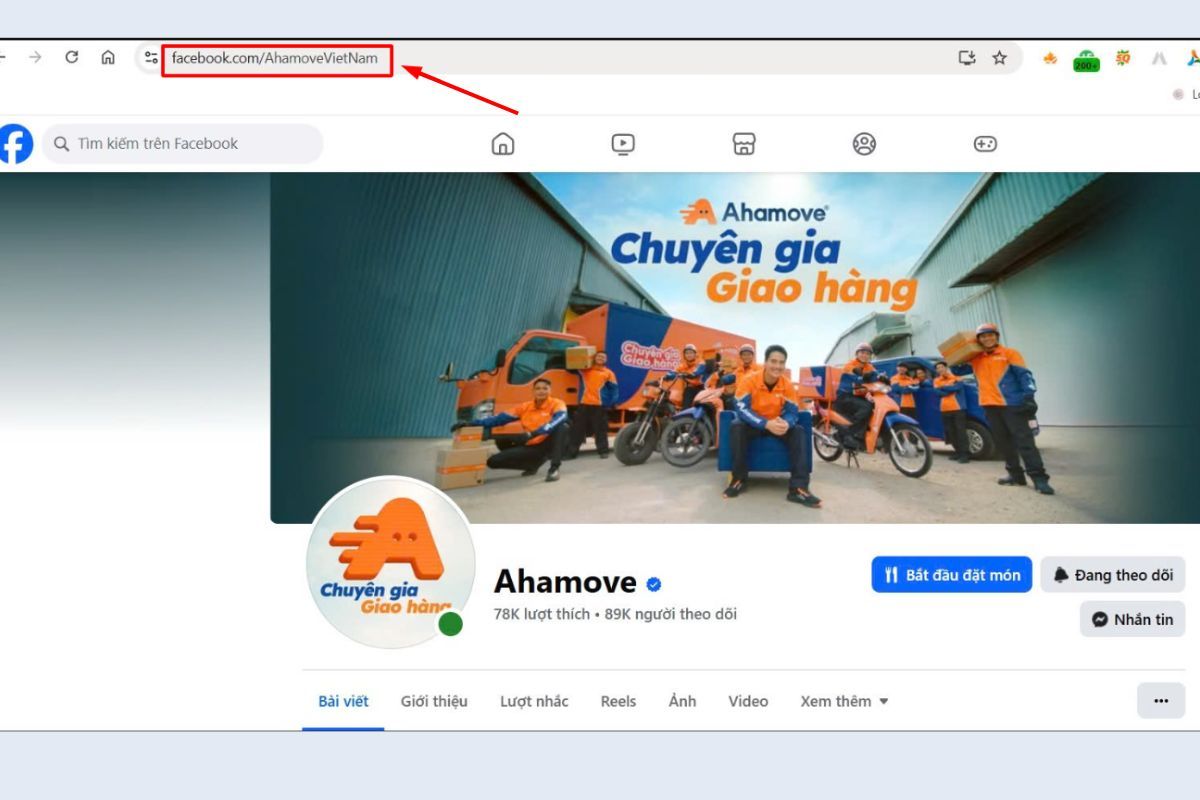Switch to the Reels tab
Viewport: 1200px width, 800px height.
[618, 701]
